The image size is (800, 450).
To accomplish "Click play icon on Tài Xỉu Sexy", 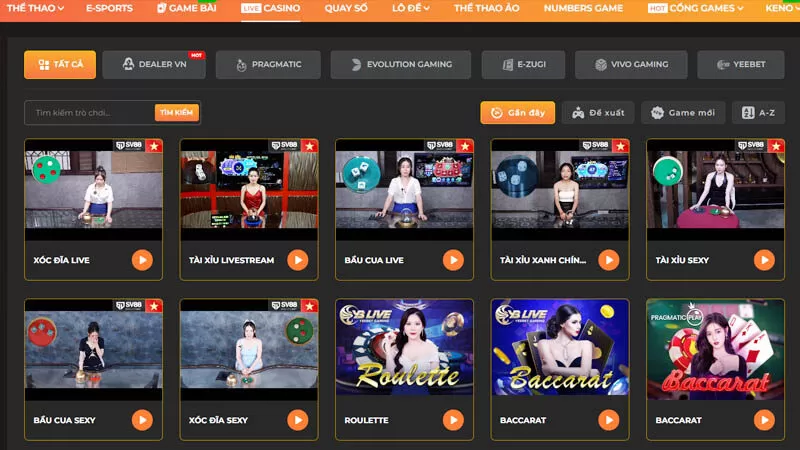I will 764,260.
